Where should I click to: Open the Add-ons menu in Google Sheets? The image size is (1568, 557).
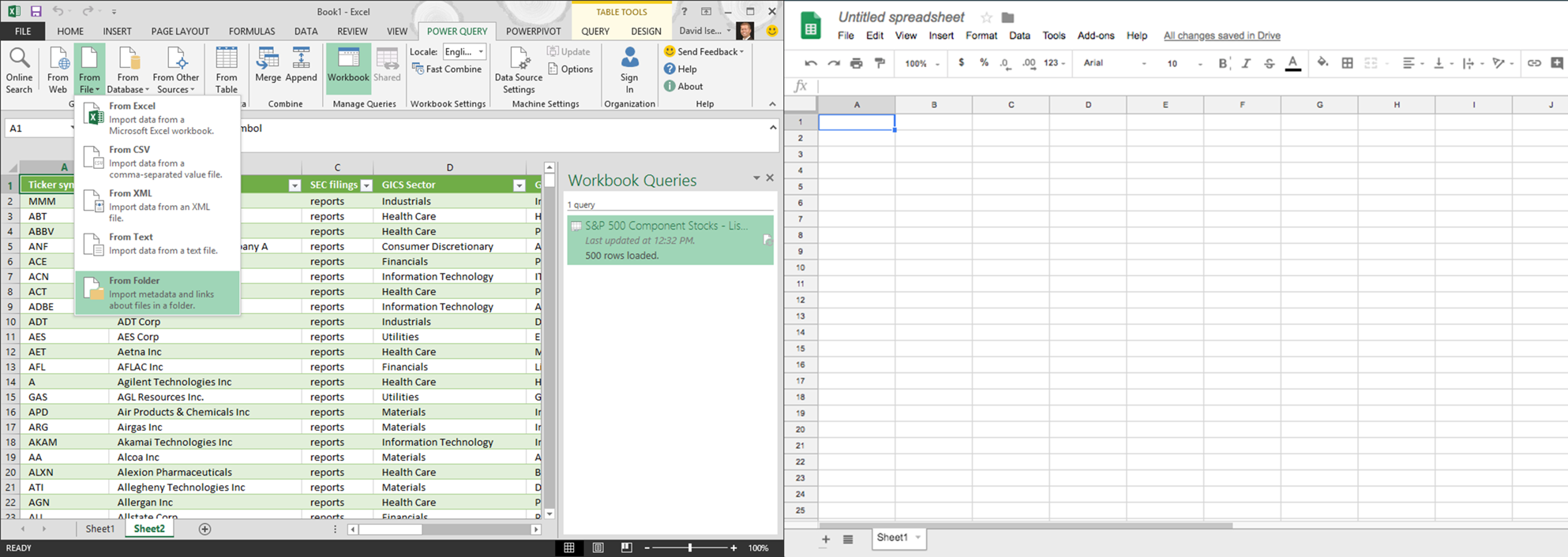[1096, 36]
